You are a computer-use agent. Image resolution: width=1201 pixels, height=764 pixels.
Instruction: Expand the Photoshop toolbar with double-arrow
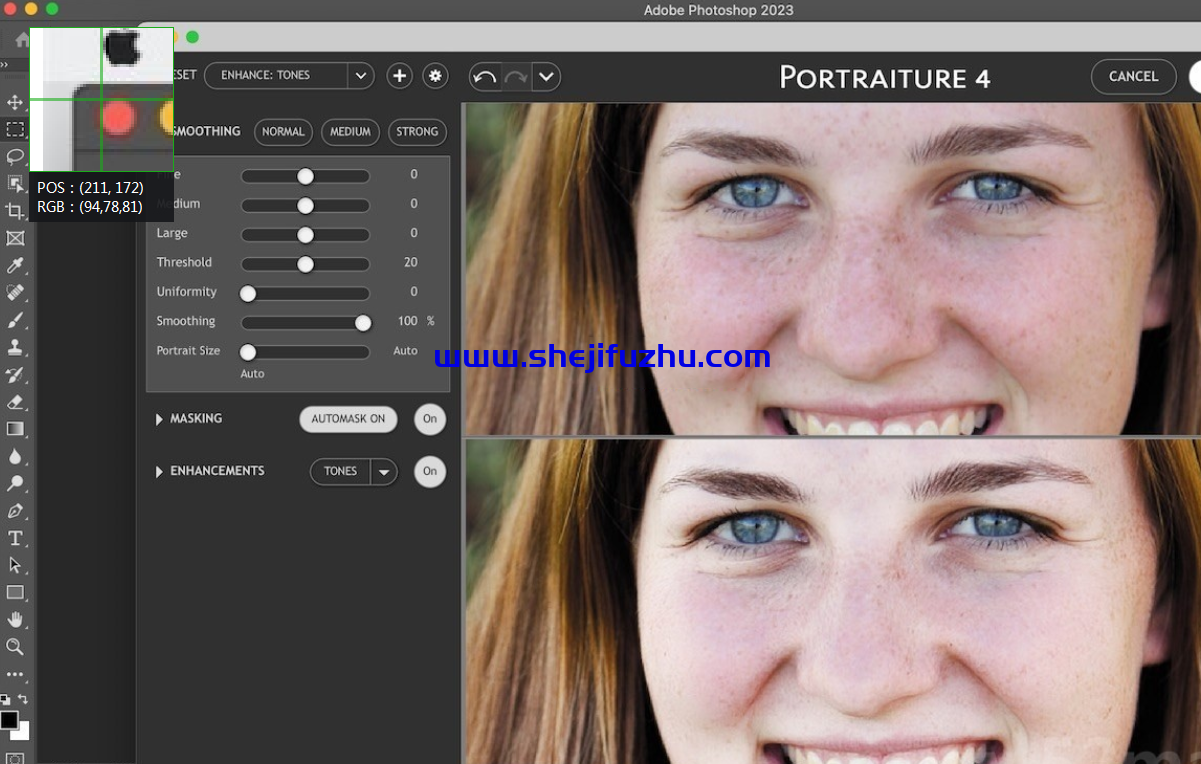4,64
